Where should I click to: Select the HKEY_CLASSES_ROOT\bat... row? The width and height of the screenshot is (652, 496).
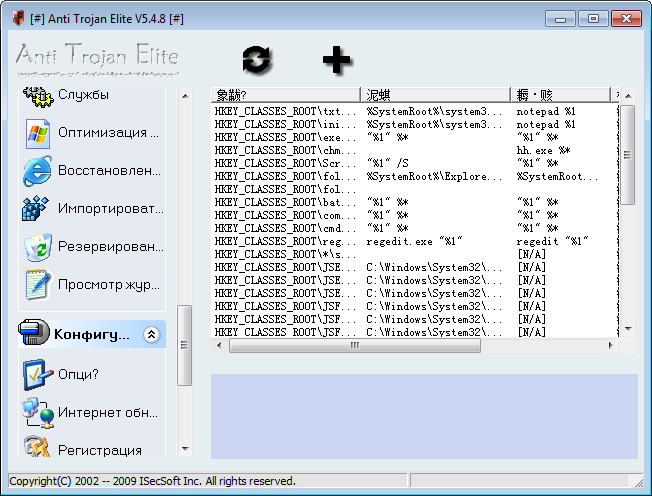pos(415,202)
